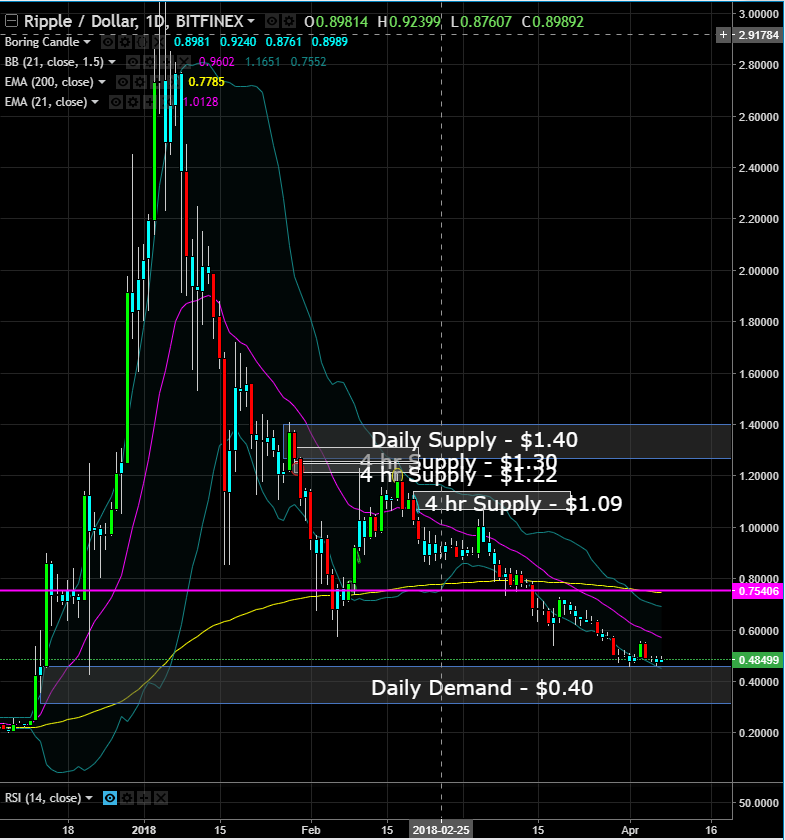Open the Ripple / Dollar symbol dropdown
The image size is (785, 840).
point(251,21)
